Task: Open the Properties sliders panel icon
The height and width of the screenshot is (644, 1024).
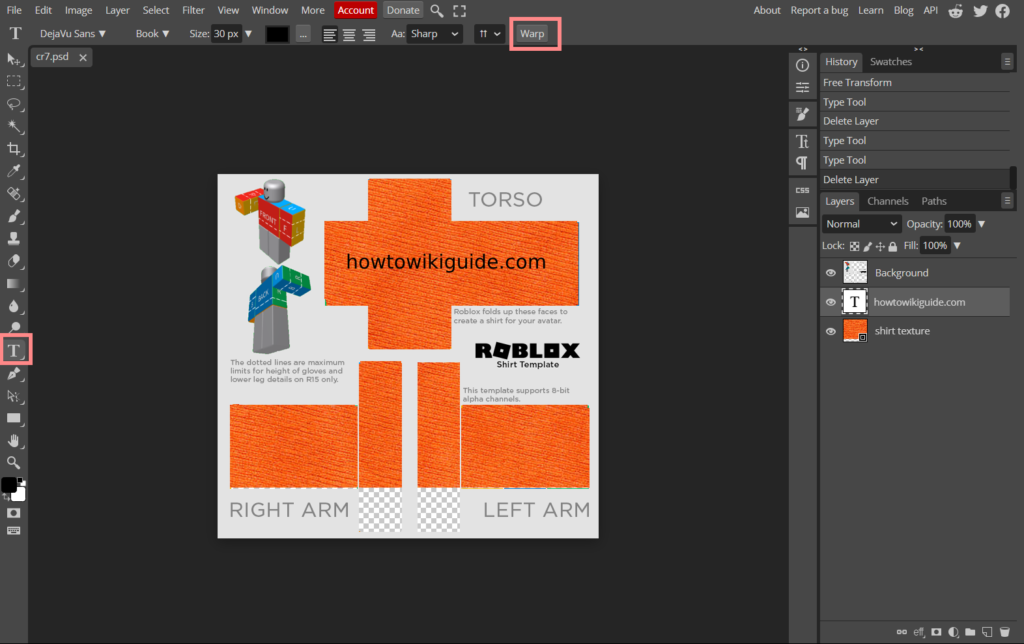Action: (803, 88)
